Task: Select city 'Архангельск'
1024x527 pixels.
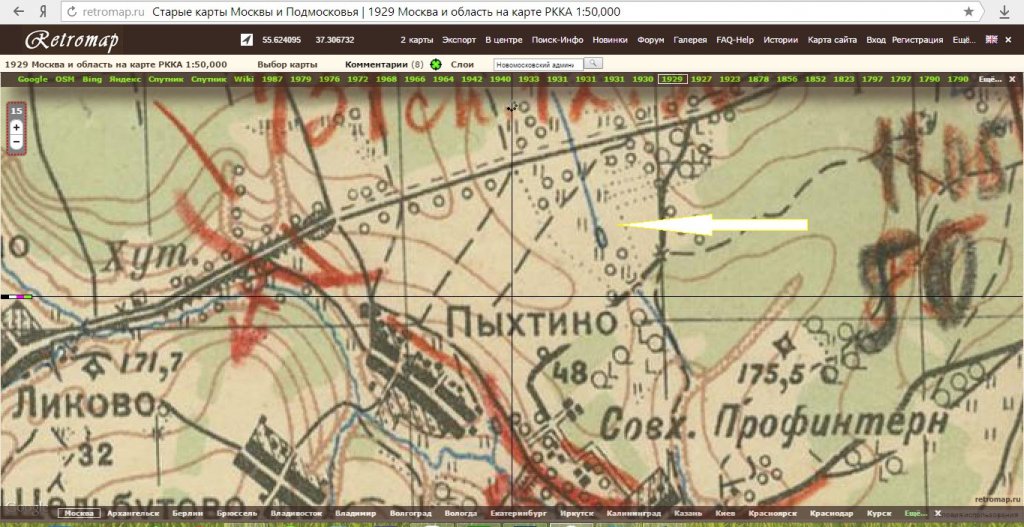Action: pos(133,513)
